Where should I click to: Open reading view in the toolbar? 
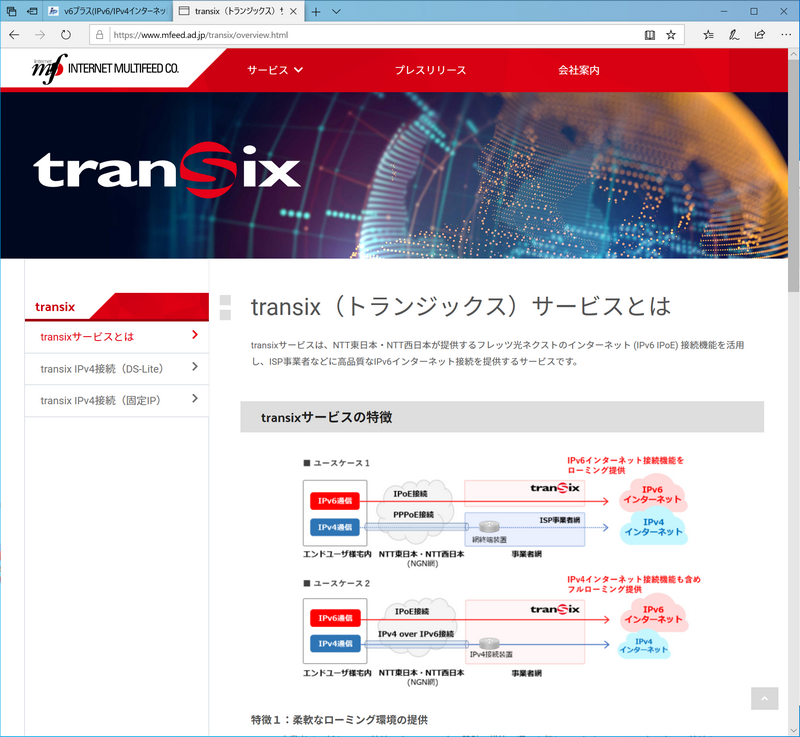[650, 34]
